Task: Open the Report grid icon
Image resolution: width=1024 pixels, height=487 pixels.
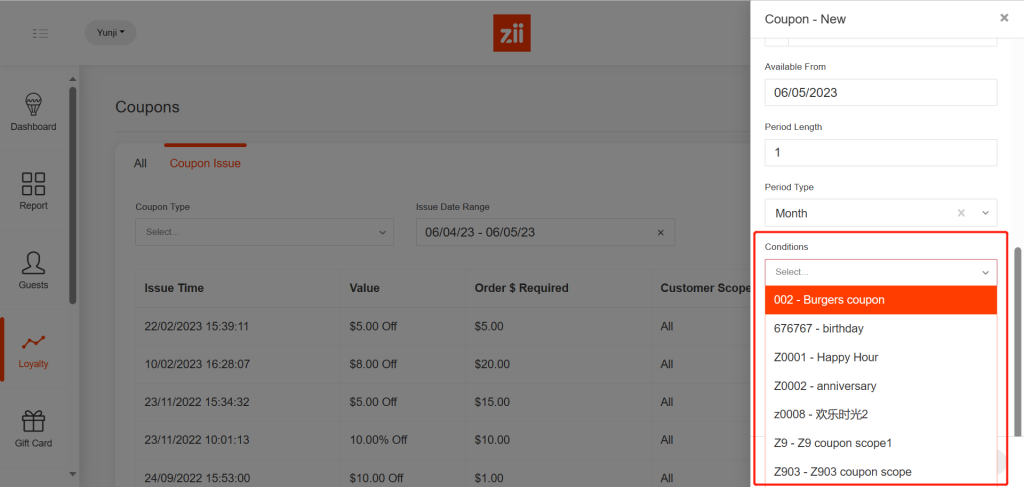Action: 33,184
